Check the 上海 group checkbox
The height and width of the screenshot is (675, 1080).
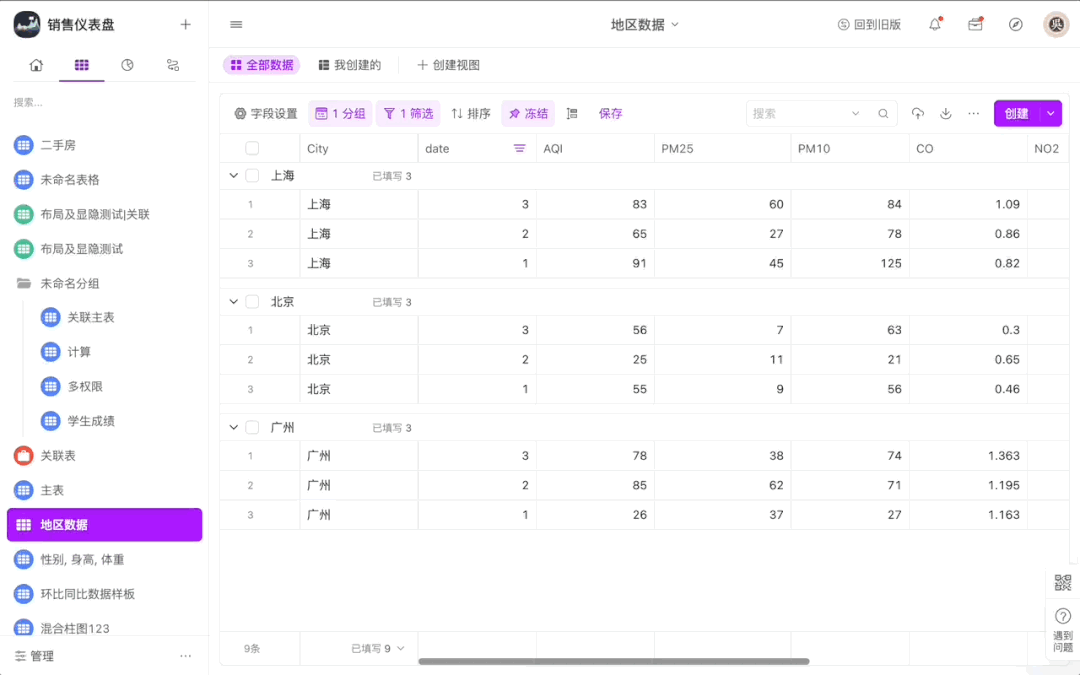252,176
